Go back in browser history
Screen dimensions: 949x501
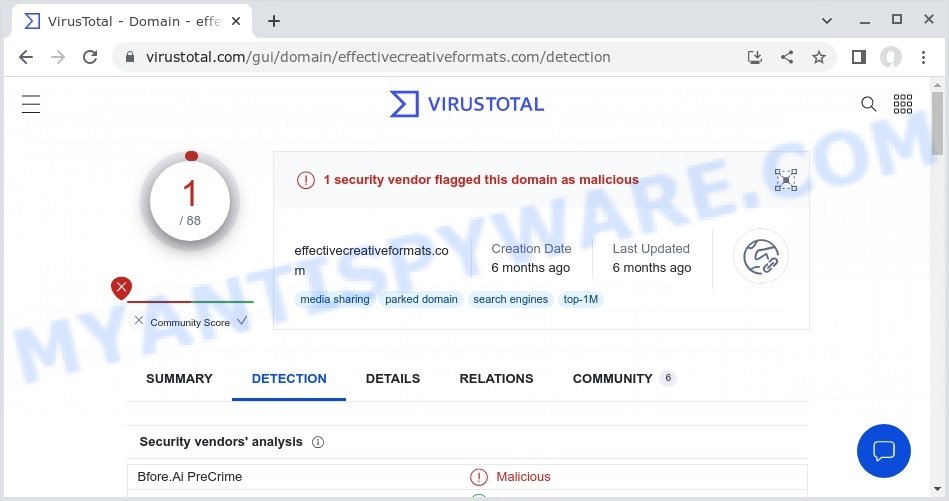(26, 57)
